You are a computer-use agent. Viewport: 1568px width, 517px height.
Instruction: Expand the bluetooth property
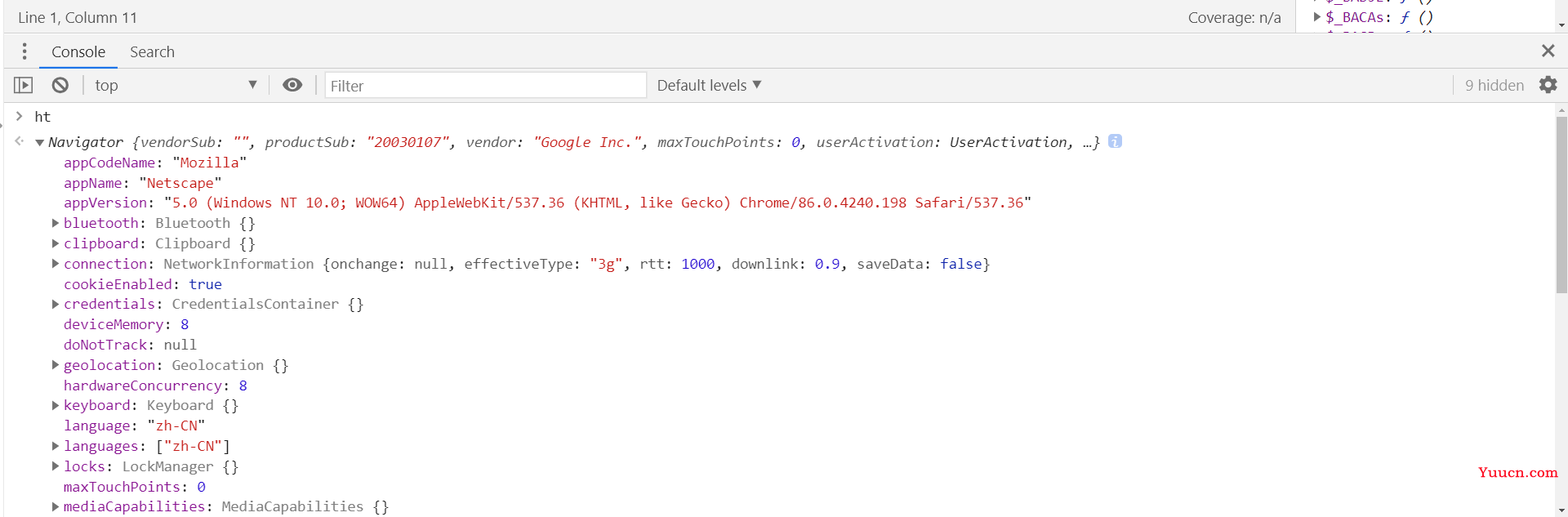tap(55, 223)
